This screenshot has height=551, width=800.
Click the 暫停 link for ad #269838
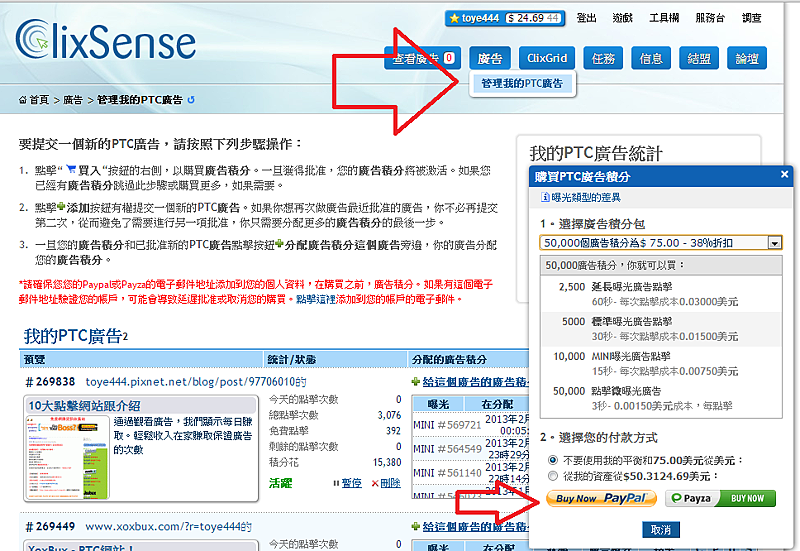click(351, 483)
